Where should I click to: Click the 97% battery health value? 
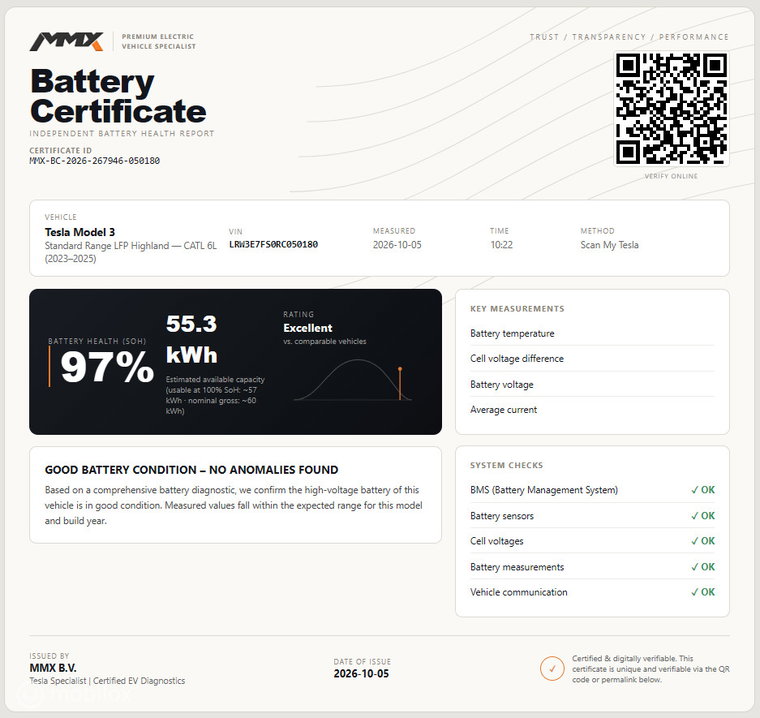(x=107, y=367)
